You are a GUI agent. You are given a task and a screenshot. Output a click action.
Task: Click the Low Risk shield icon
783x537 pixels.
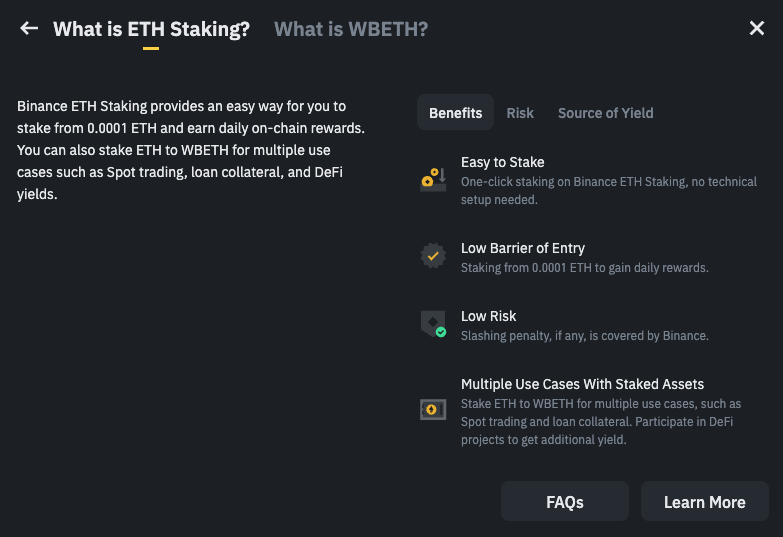coord(433,324)
